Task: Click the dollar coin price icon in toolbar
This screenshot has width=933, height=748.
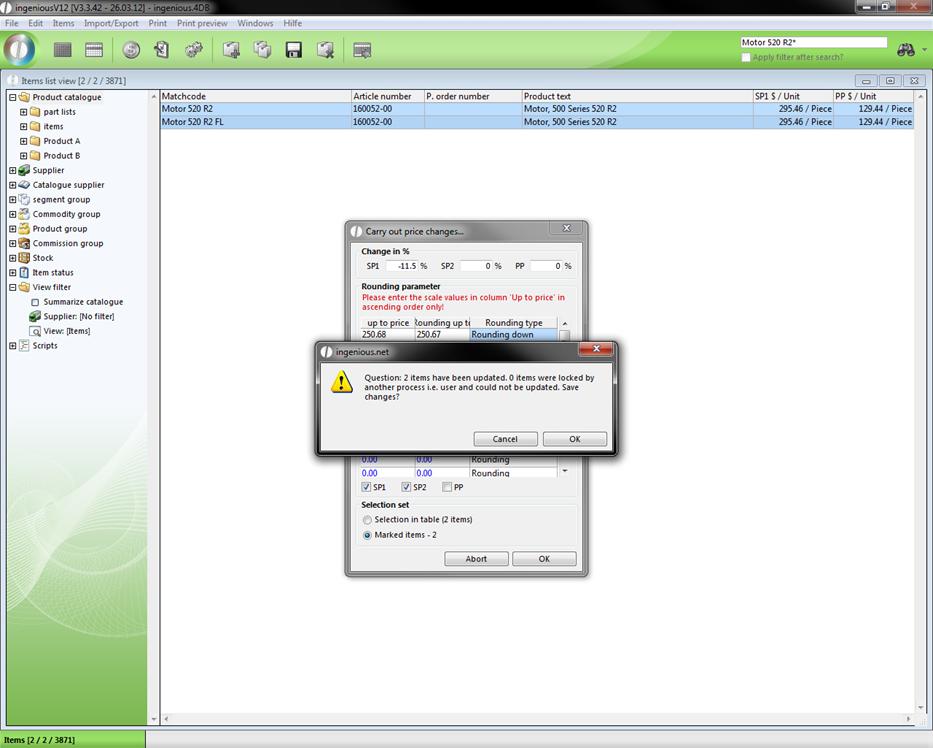Action: (131, 50)
